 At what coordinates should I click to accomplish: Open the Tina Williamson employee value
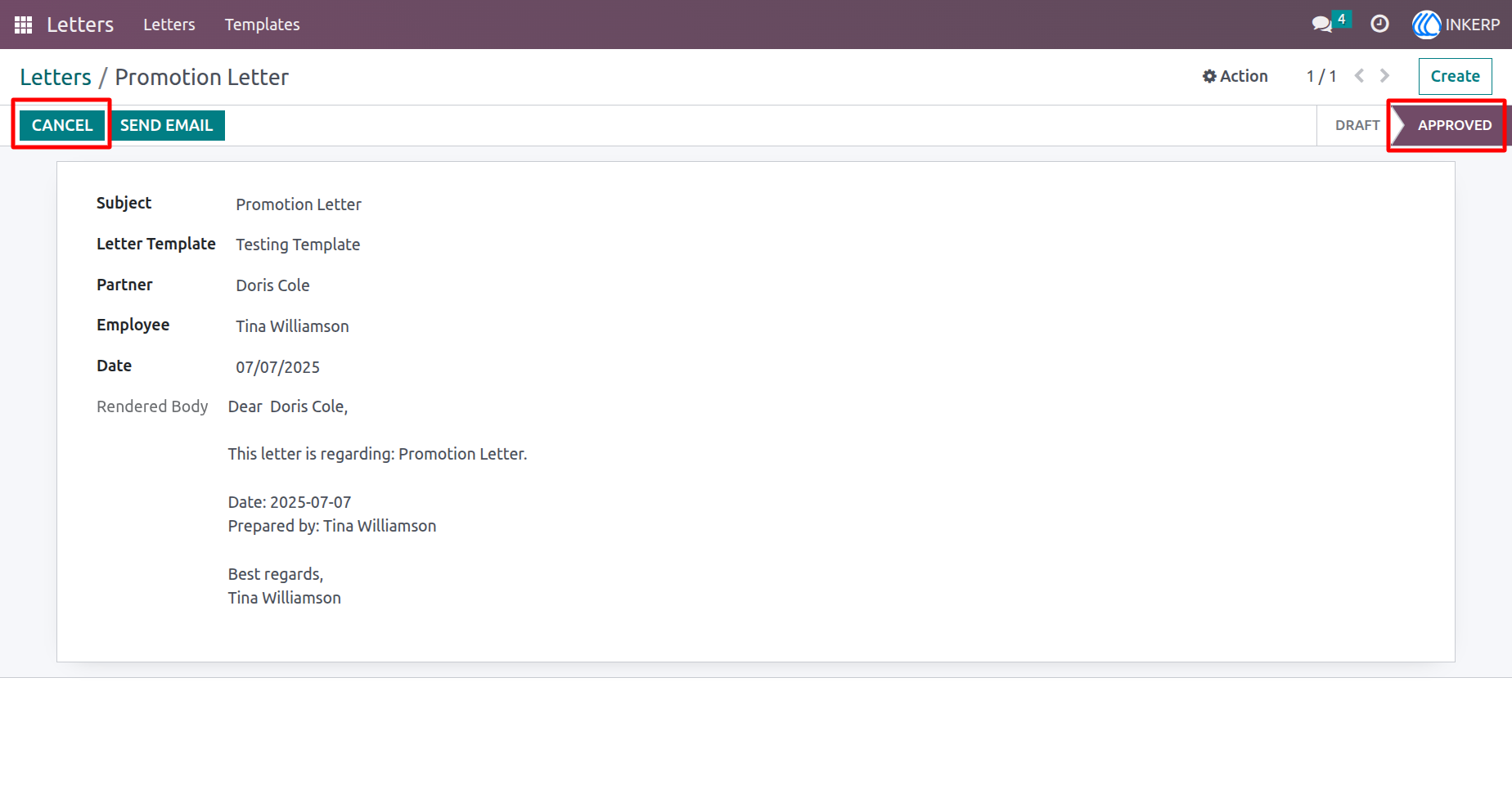(292, 326)
